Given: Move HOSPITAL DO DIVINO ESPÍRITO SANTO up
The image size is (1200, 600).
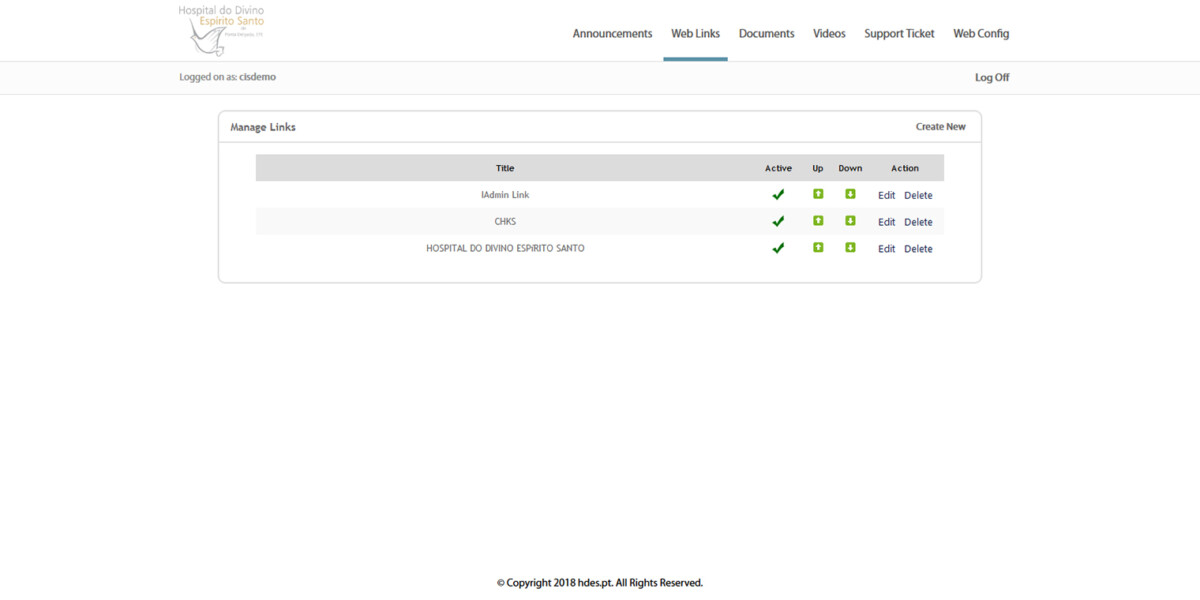Looking at the screenshot, I should (817, 247).
